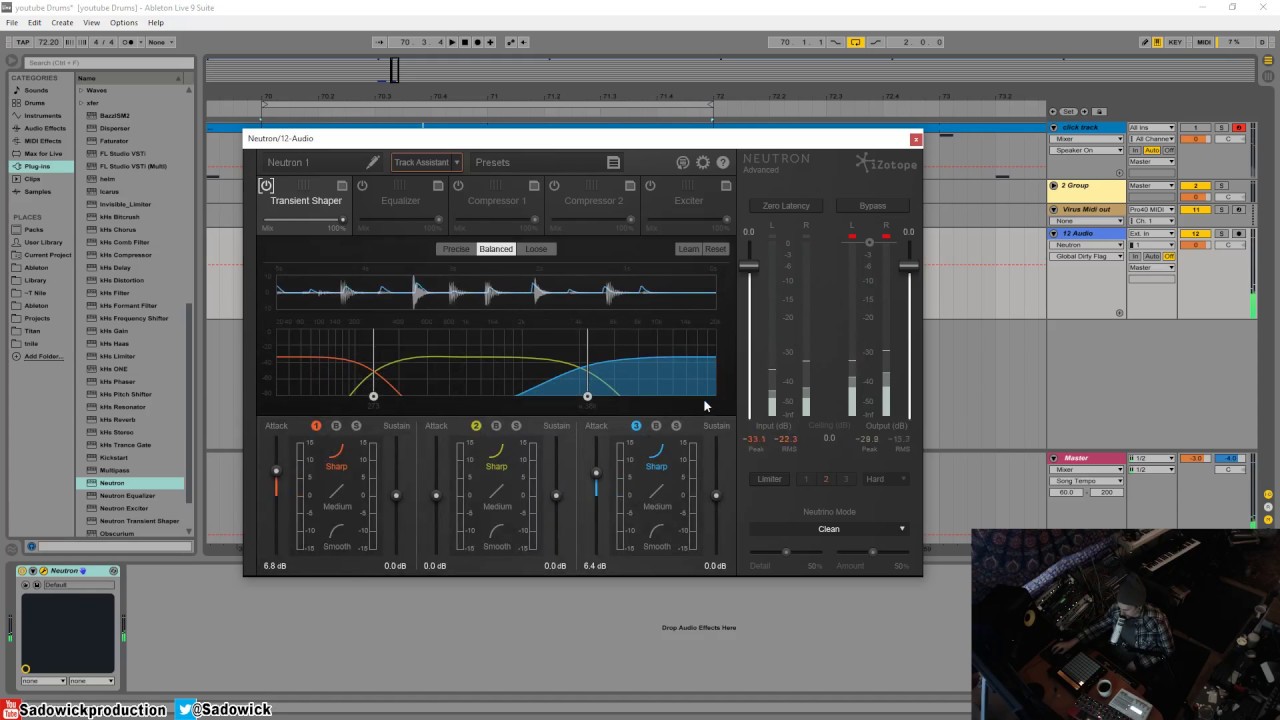Open Compressor 1 module preset icon
This screenshot has width=1280, height=720.
(x=534, y=185)
